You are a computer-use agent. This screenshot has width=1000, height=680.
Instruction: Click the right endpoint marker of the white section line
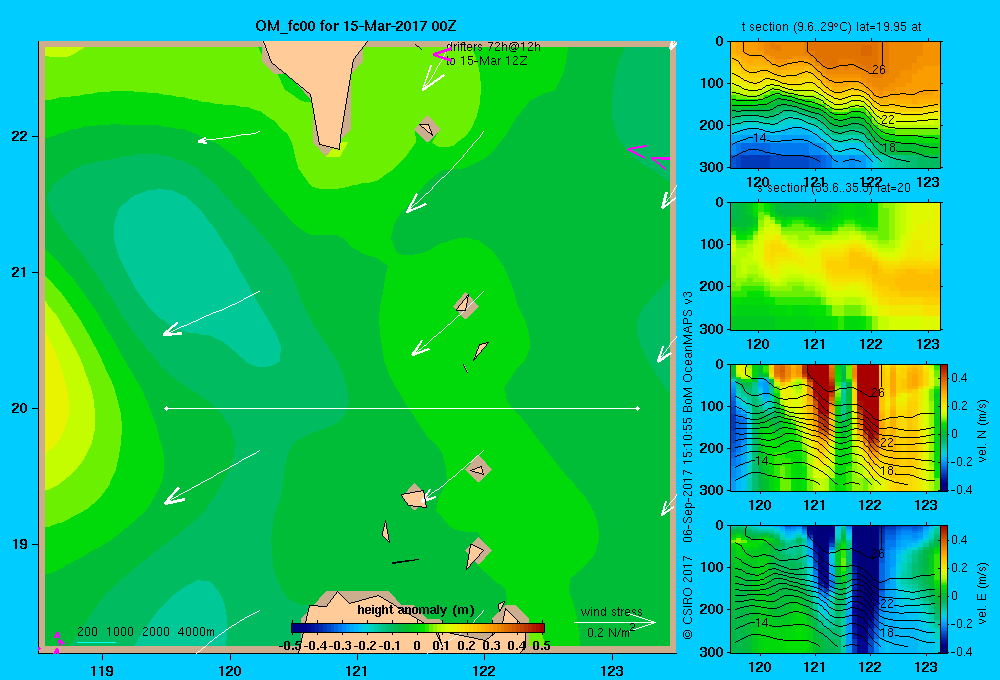click(638, 408)
